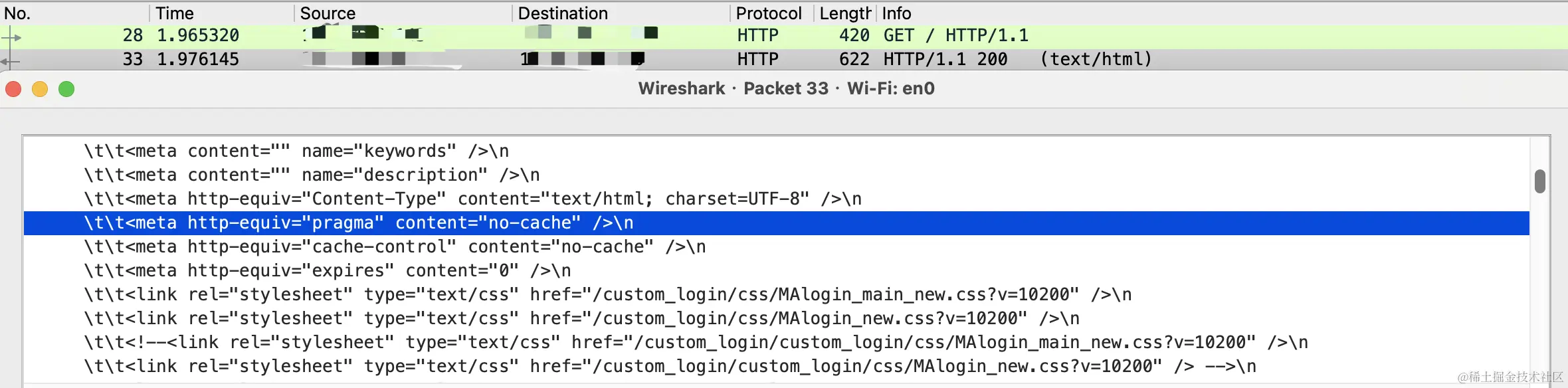1568x388 pixels.
Task: Sort by the Protocol column header
Action: (x=768, y=13)
